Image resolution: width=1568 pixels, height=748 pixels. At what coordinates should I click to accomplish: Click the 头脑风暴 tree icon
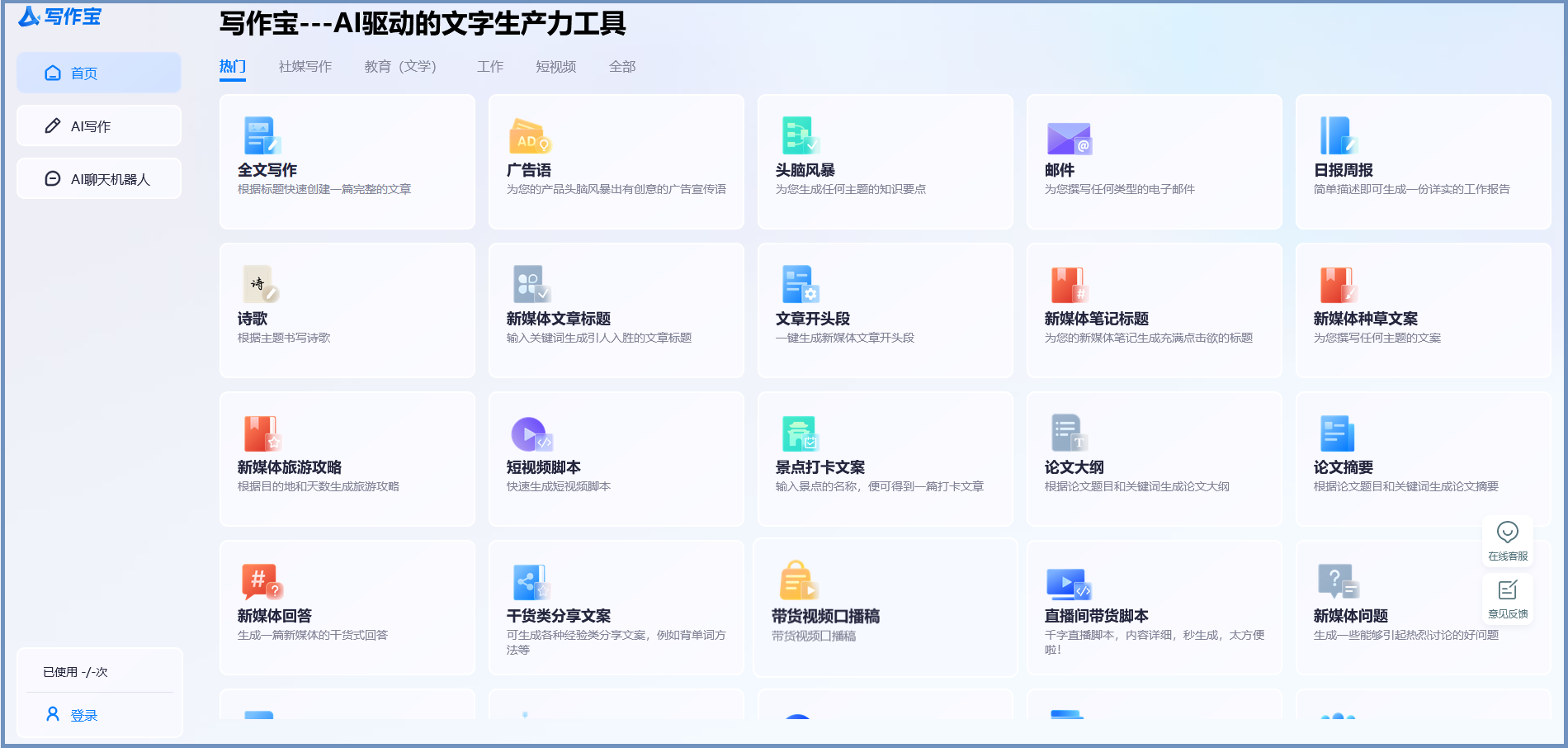pos(801,135)
